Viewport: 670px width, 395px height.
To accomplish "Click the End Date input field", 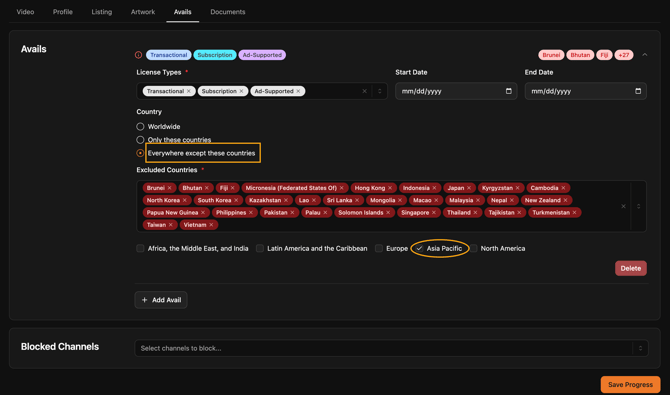I will point(585,91).
